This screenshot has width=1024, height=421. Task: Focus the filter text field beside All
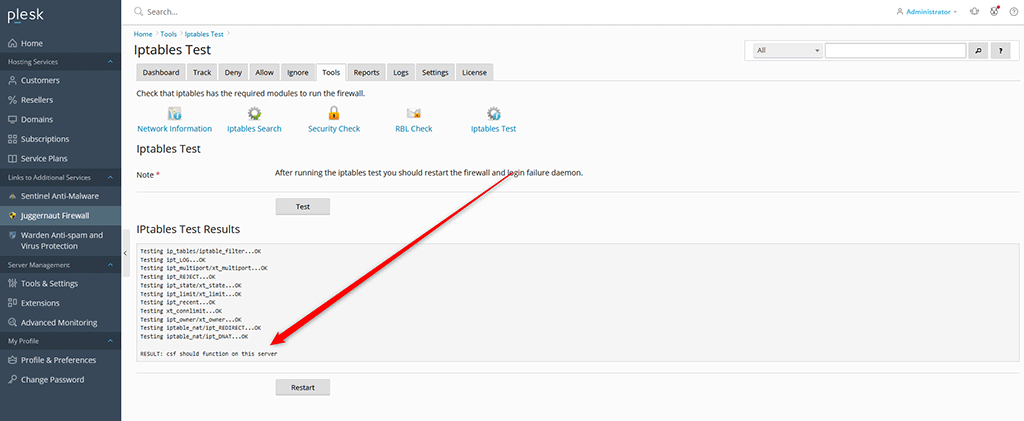tap(895, 51)
